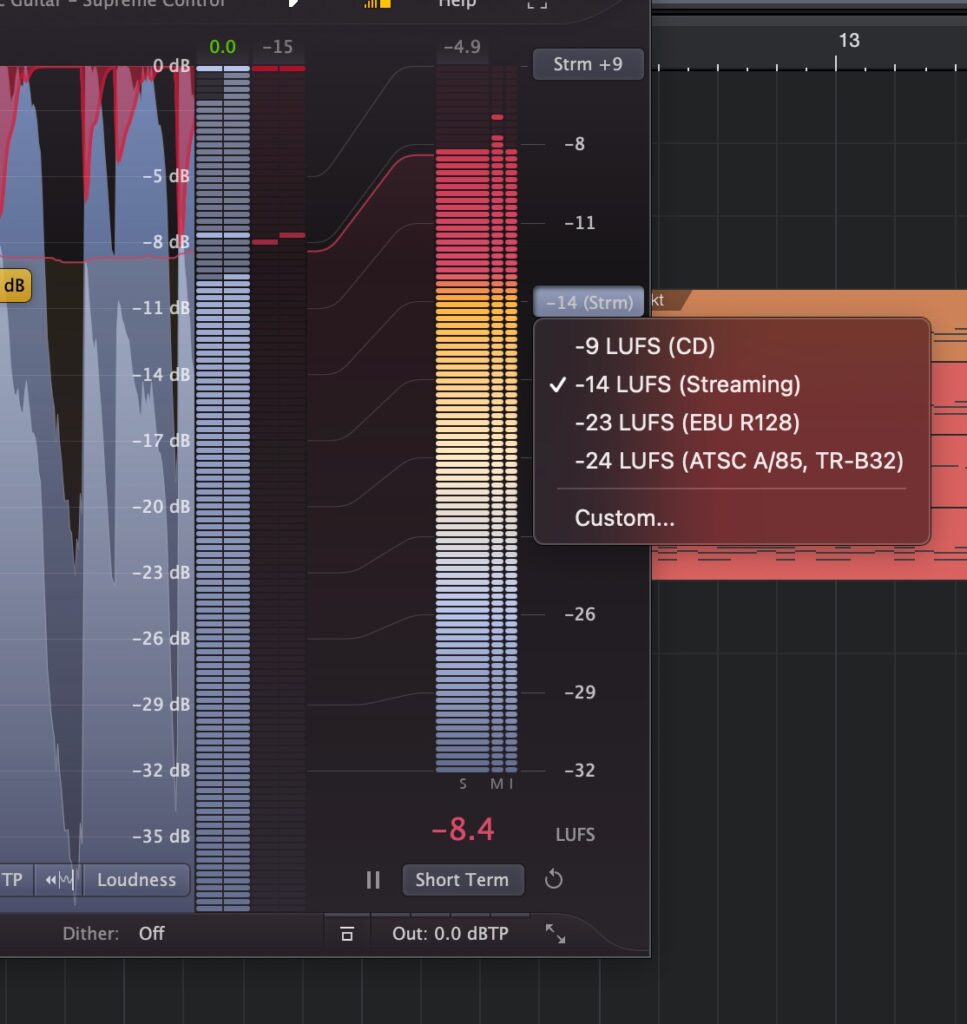Click bar 13 on the timeline ruler

pyautogui.click(x=848, y=41)
